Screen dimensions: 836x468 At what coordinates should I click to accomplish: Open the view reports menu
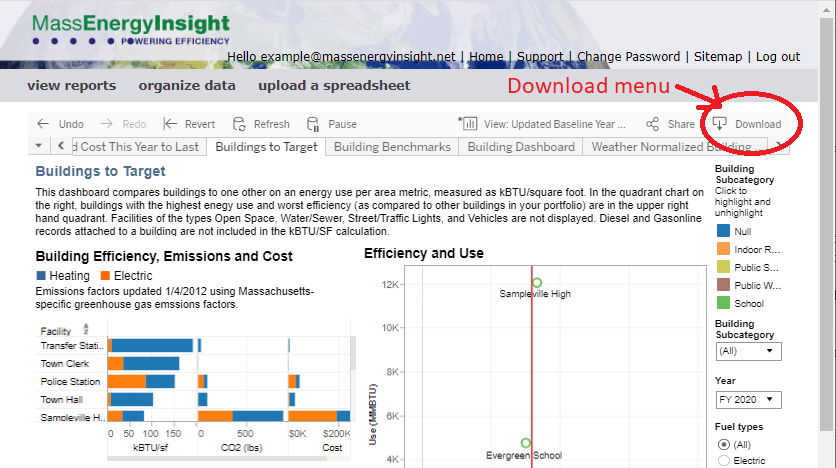tap(71, 85)
